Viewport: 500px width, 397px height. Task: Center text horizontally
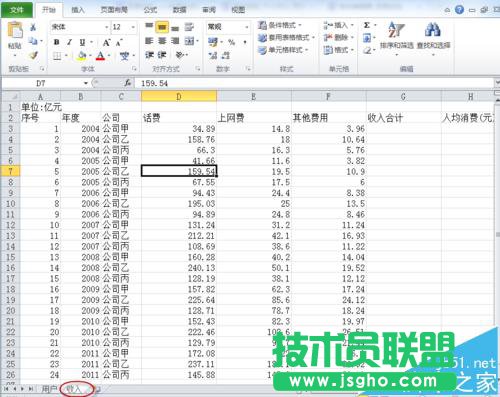pyautogui.click(x=162, y=41)
